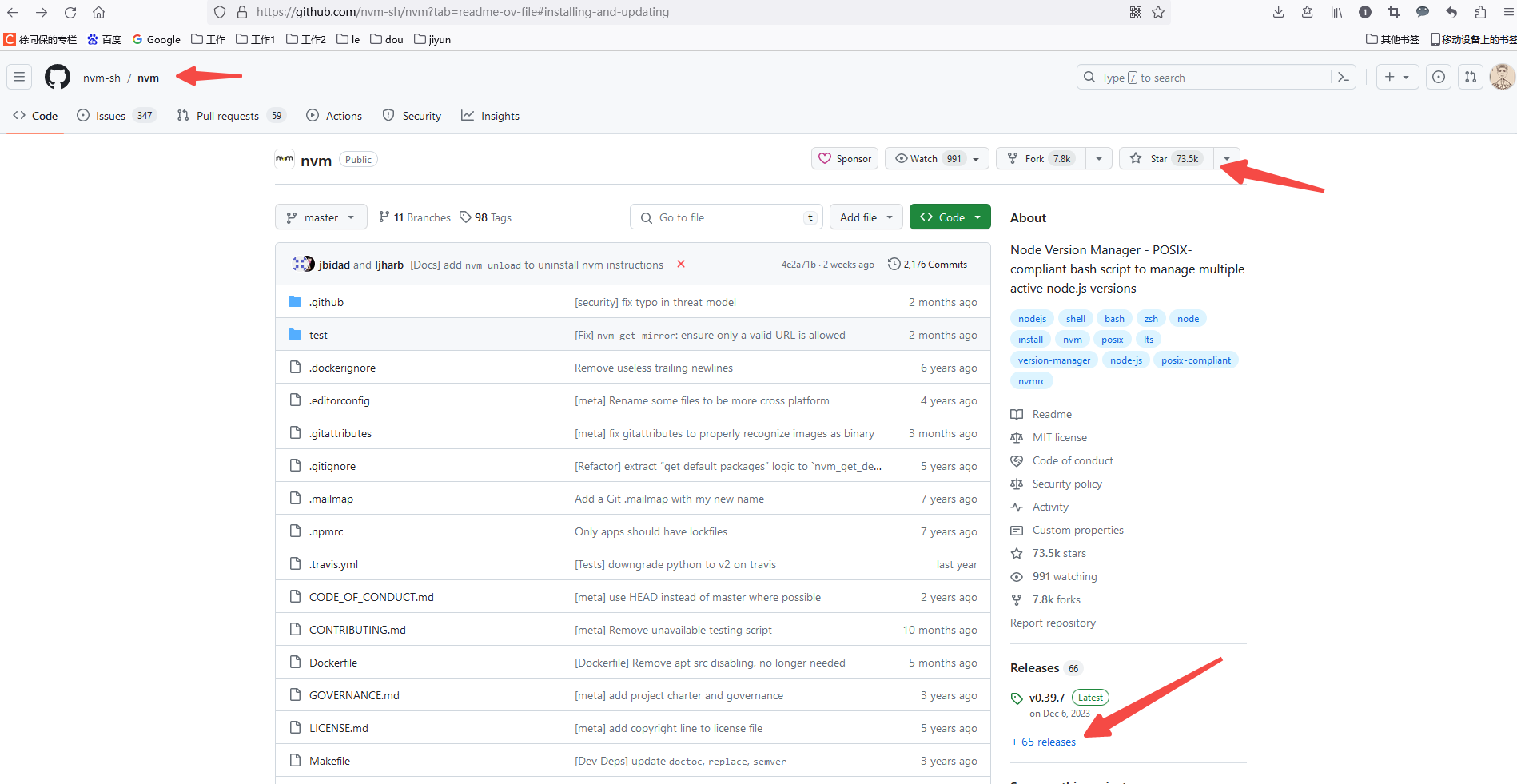The height and width of the screenshot is (784, 1517).
Task: Open the .dockerignore file
Action: (342, 368)
